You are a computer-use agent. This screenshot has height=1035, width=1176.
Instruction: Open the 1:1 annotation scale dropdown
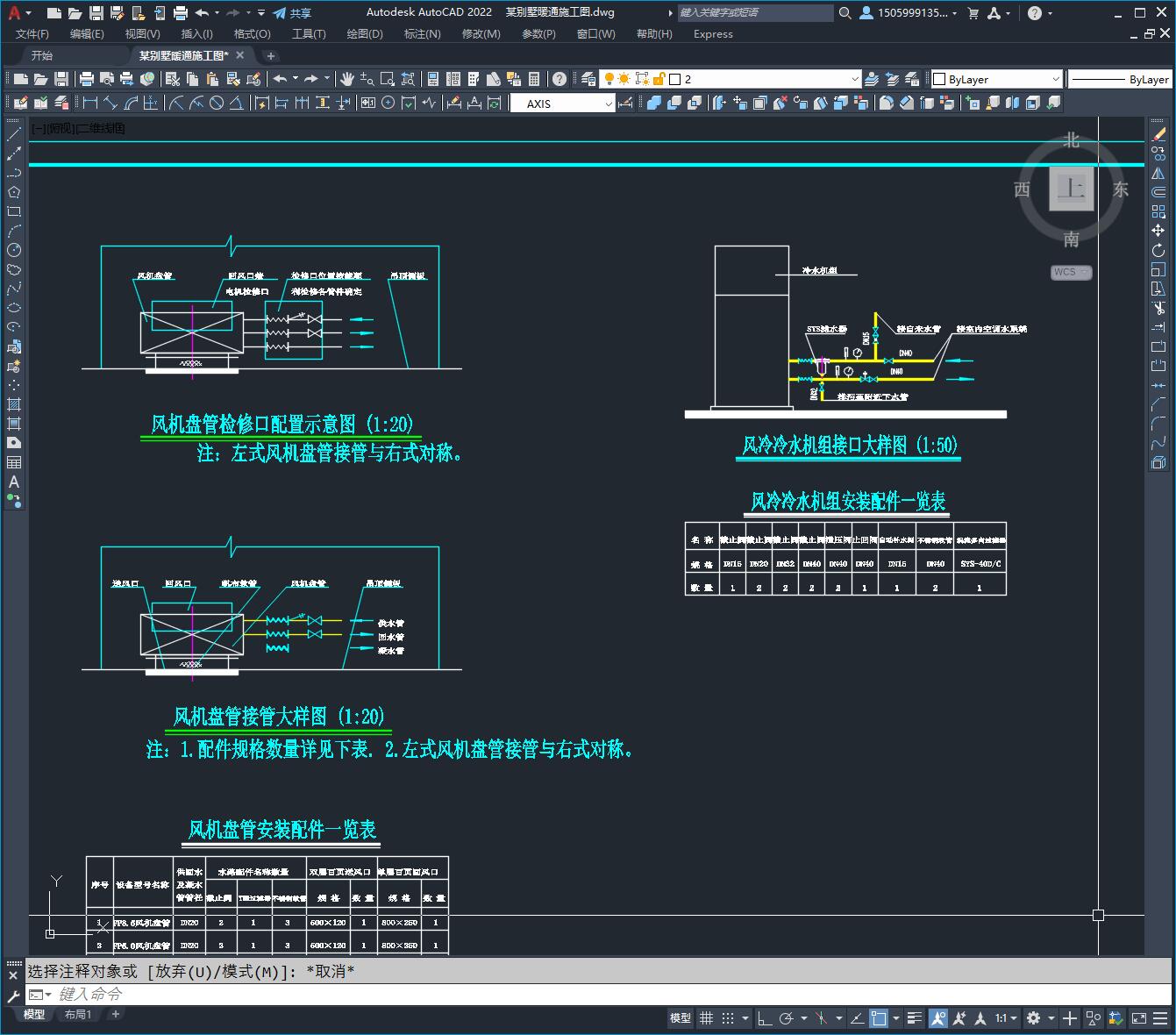pos(1005,1018)
